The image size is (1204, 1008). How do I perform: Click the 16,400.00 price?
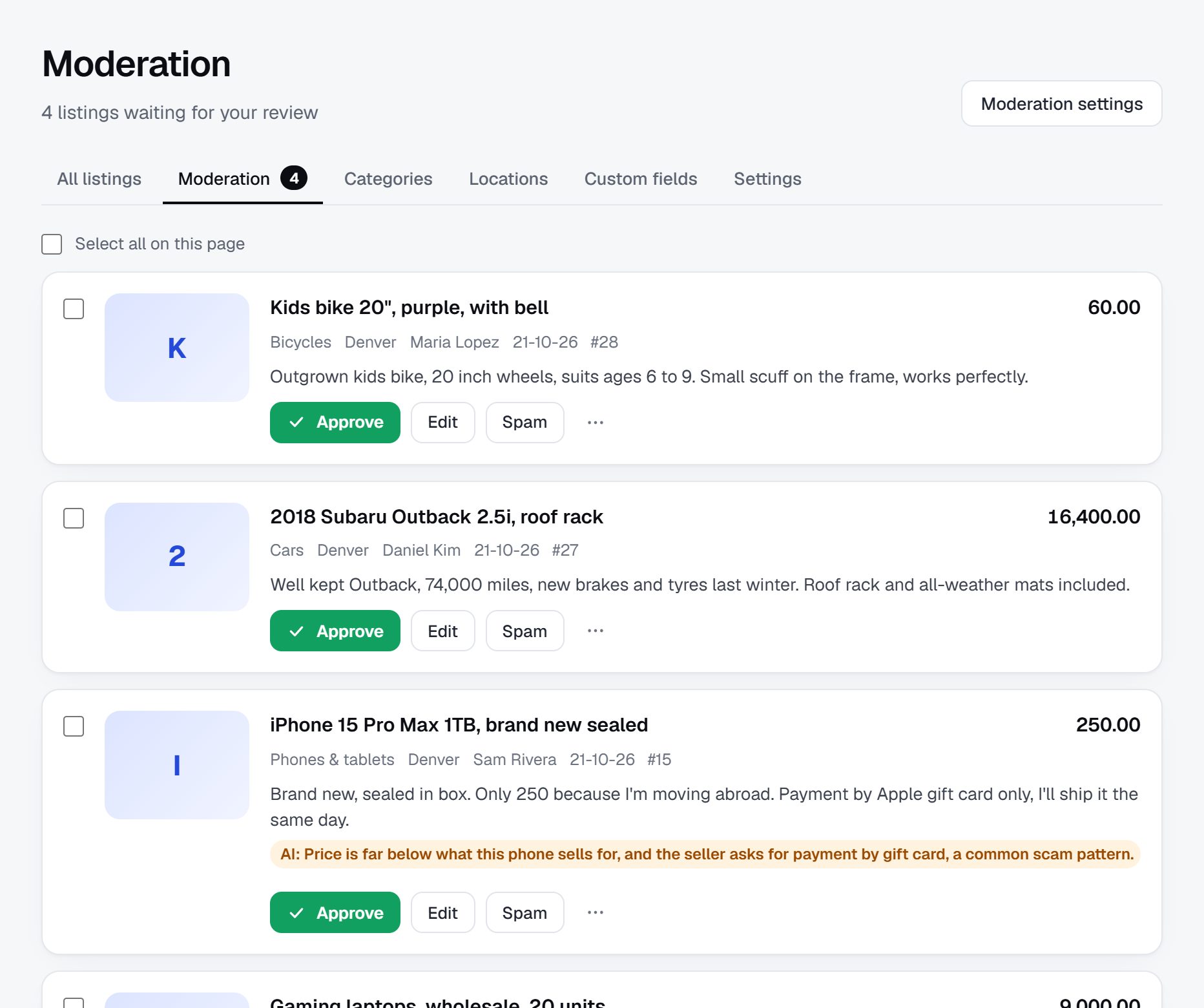pyautogui.click(x=1094, y=517)
